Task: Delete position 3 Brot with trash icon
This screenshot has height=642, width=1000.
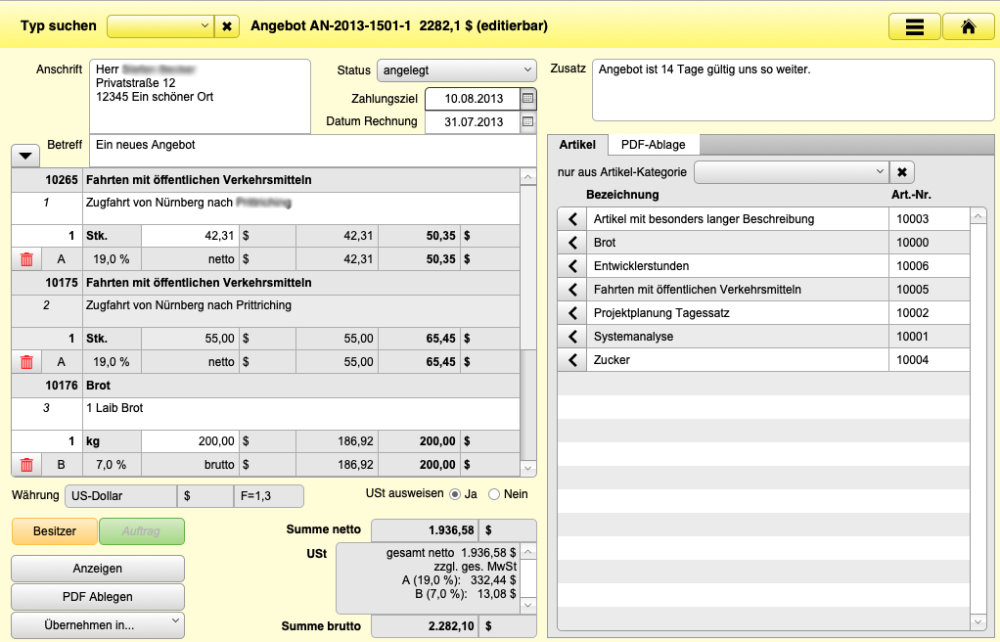Action: [x=26, y=464]
